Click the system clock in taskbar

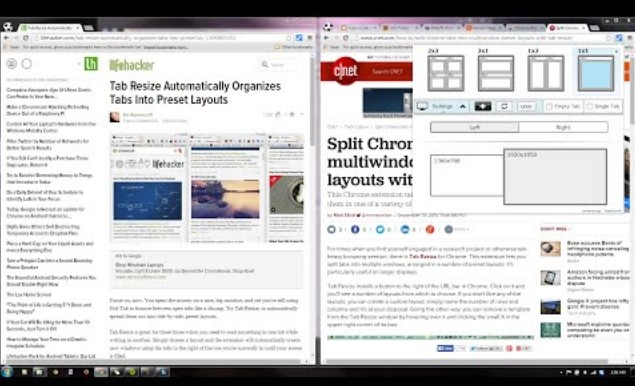(618, 372)
